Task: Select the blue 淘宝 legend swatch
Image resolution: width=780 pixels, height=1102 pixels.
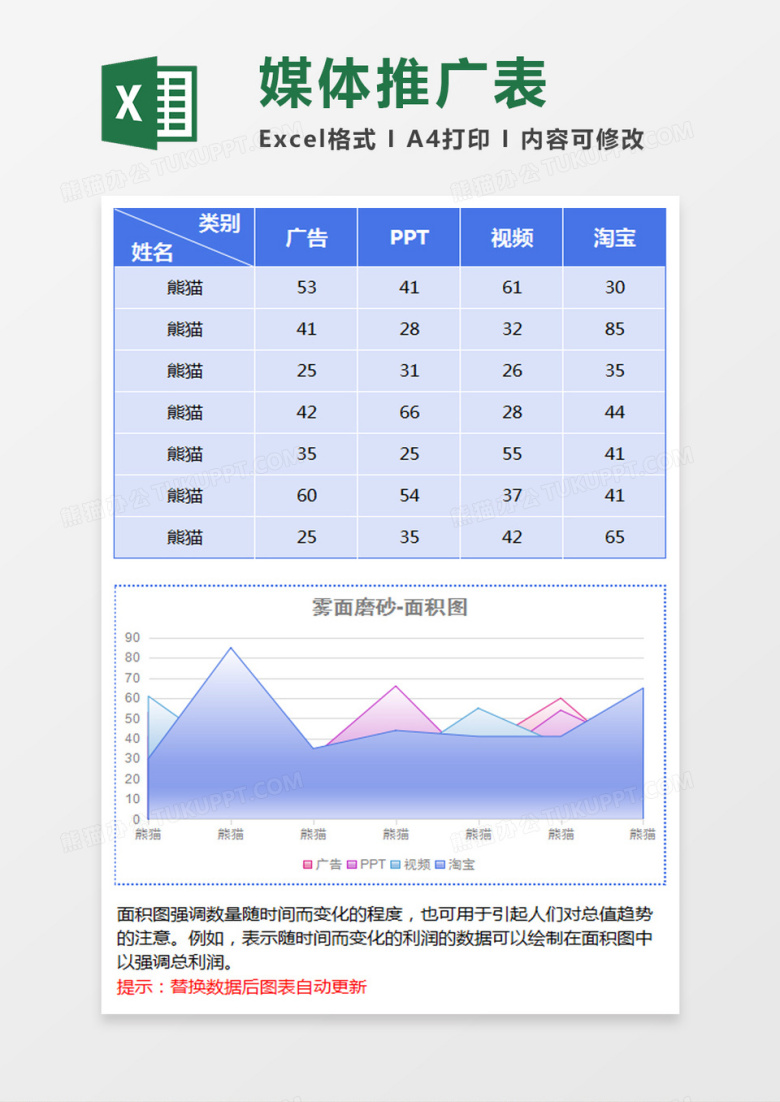Action: 441,864
